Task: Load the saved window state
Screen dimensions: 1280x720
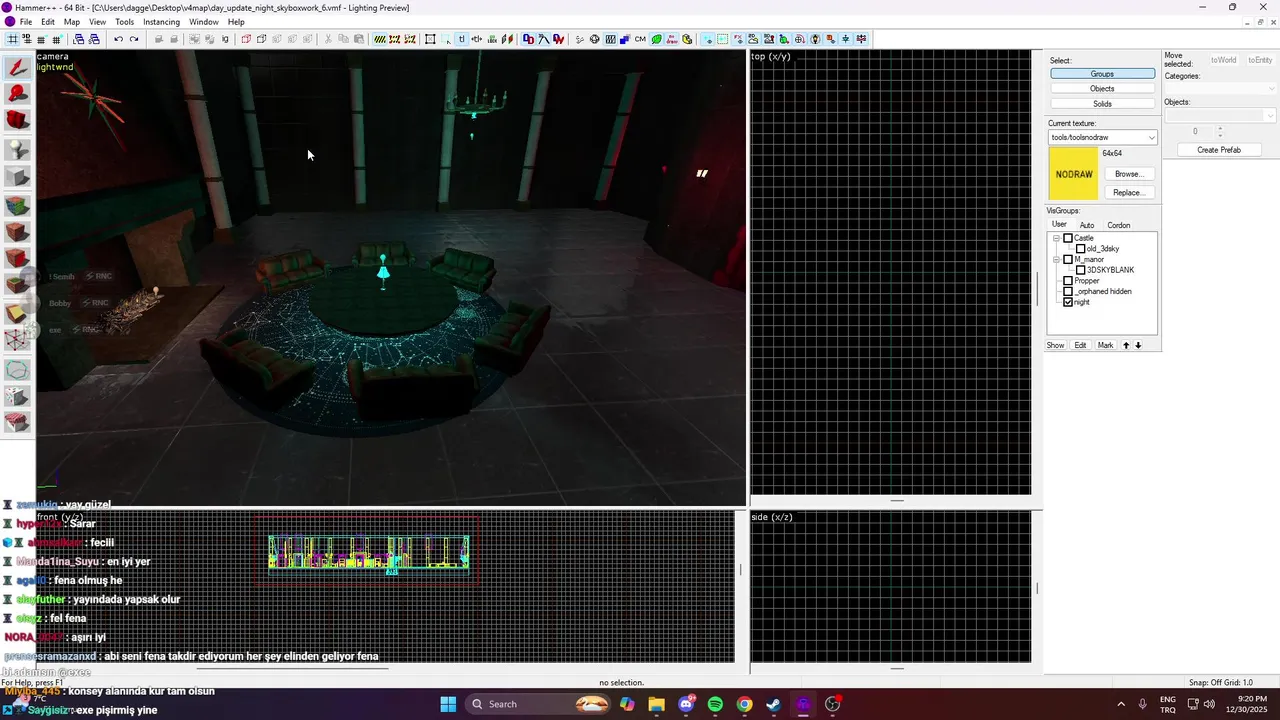Action: click(x=78, y=39)
